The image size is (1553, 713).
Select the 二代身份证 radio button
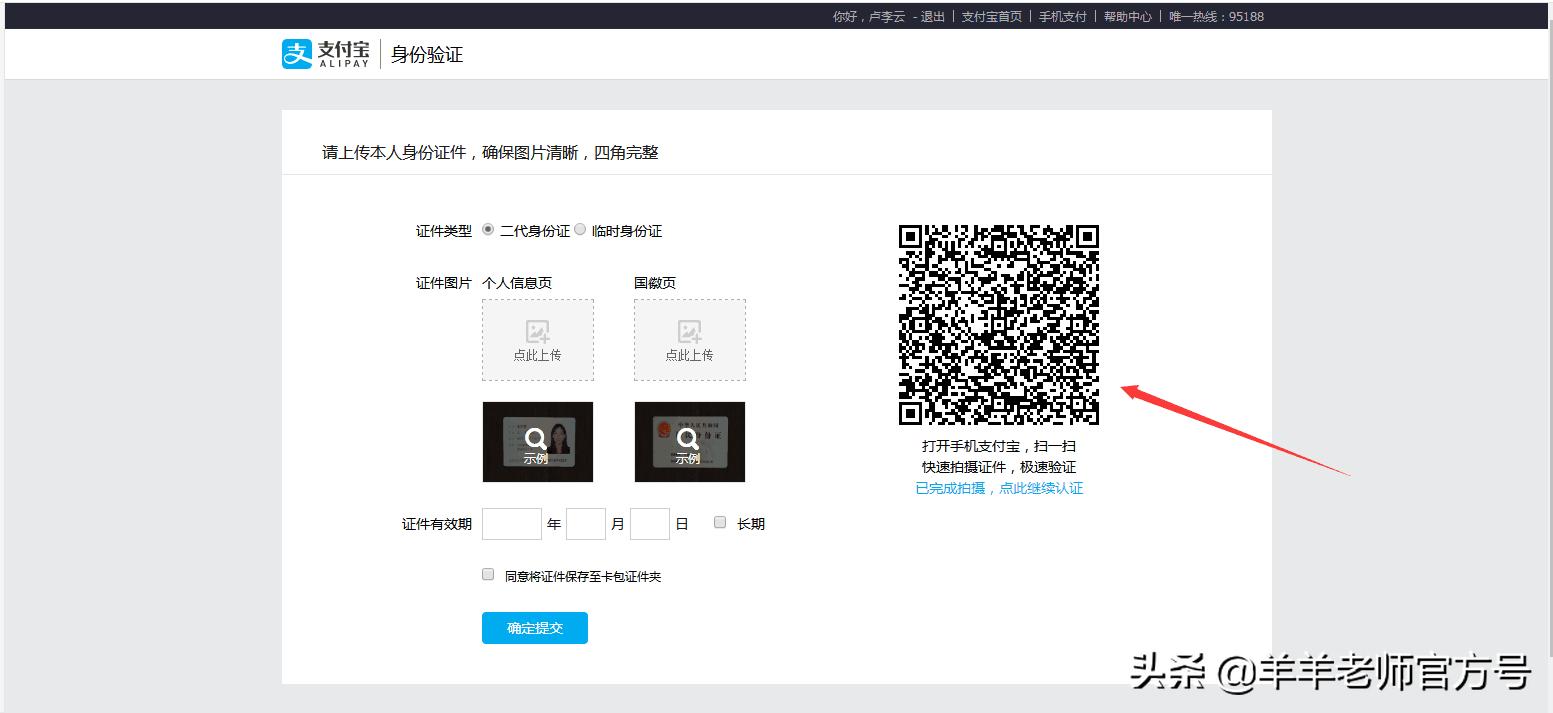click(x=487, y=229)
